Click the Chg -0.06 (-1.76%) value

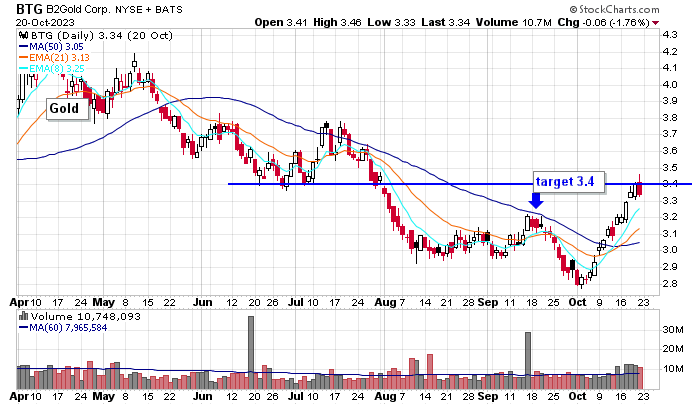click(603, 22)
